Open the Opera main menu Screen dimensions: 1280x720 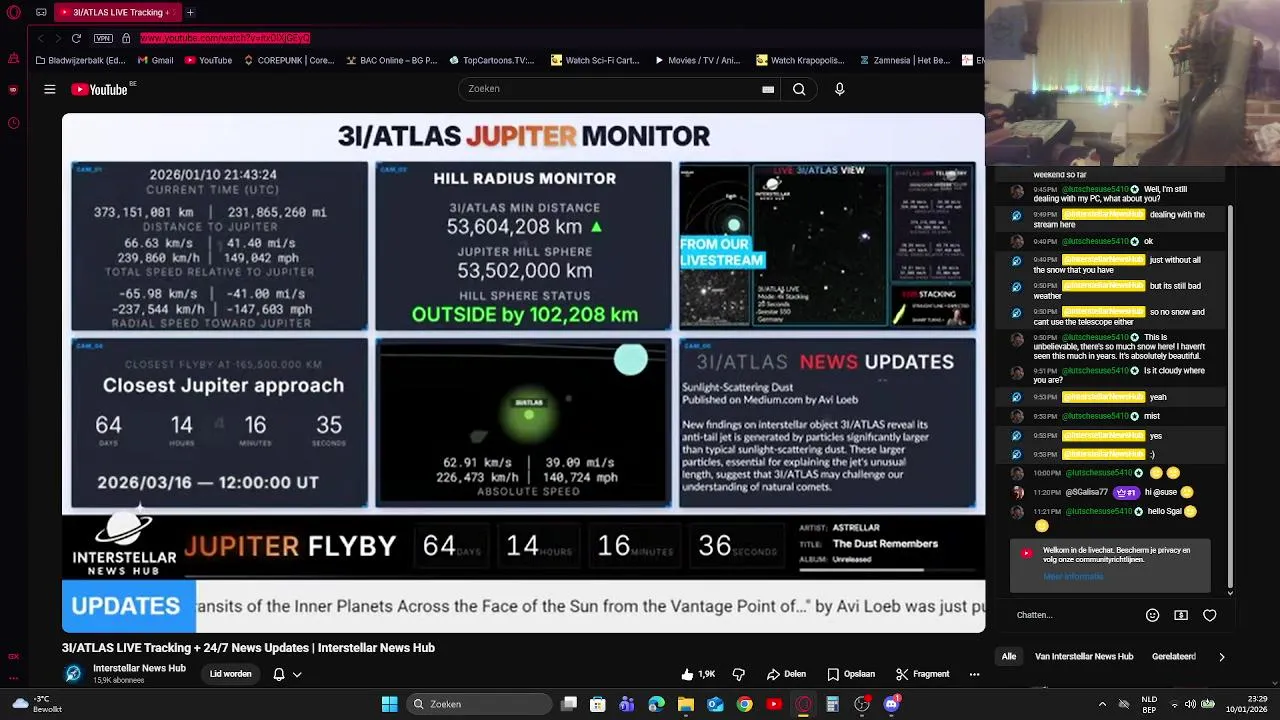pyautogui.click(x=13, y=12)
